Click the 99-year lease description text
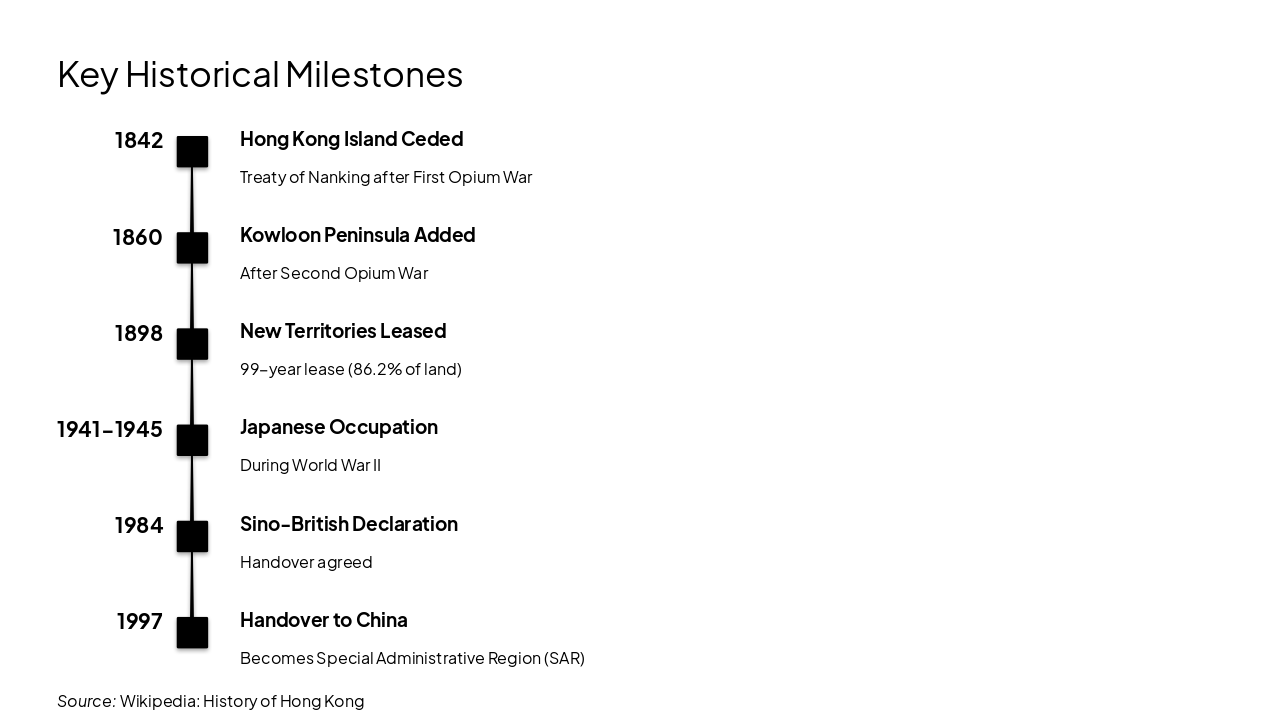1280x720 pixels. tap(351, 369)
